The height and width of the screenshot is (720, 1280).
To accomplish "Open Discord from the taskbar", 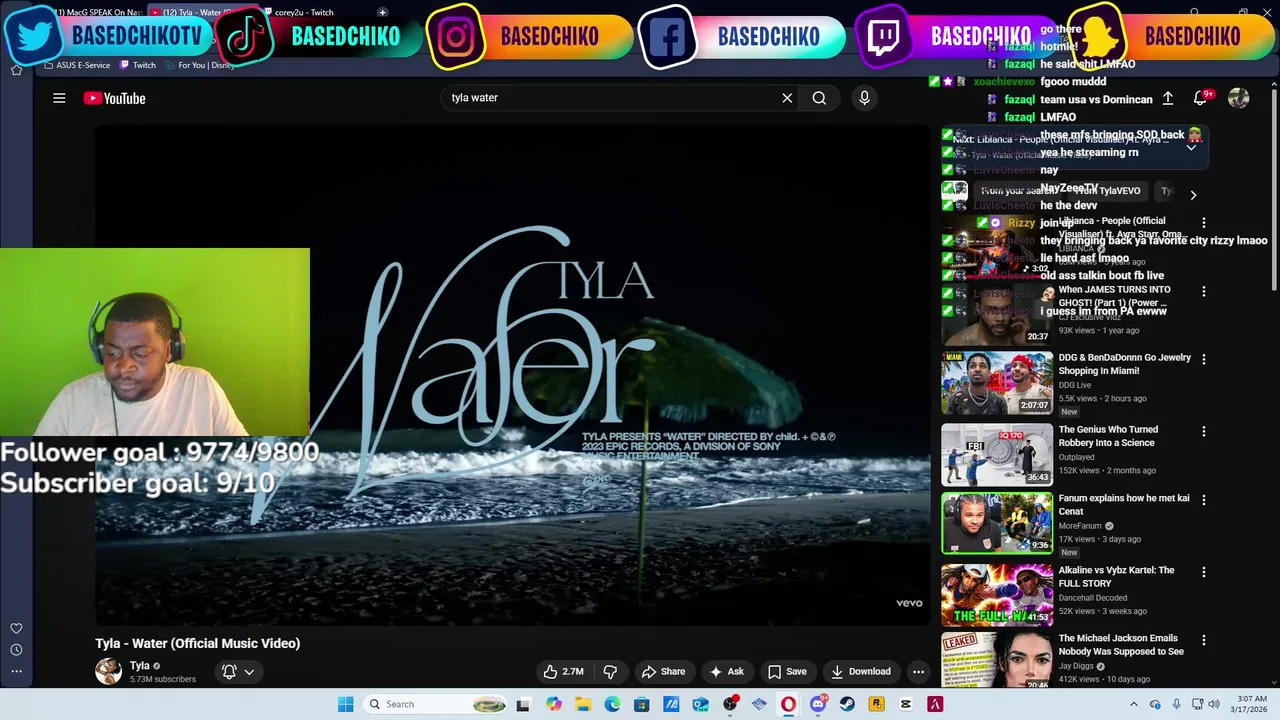I will coord(818,704).
